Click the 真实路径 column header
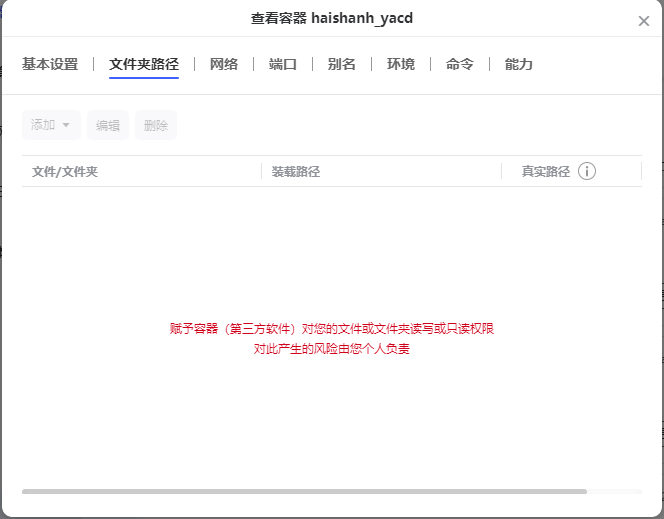Image resolution: width=664 pixels, height=519 pixels. pos(545,171)
